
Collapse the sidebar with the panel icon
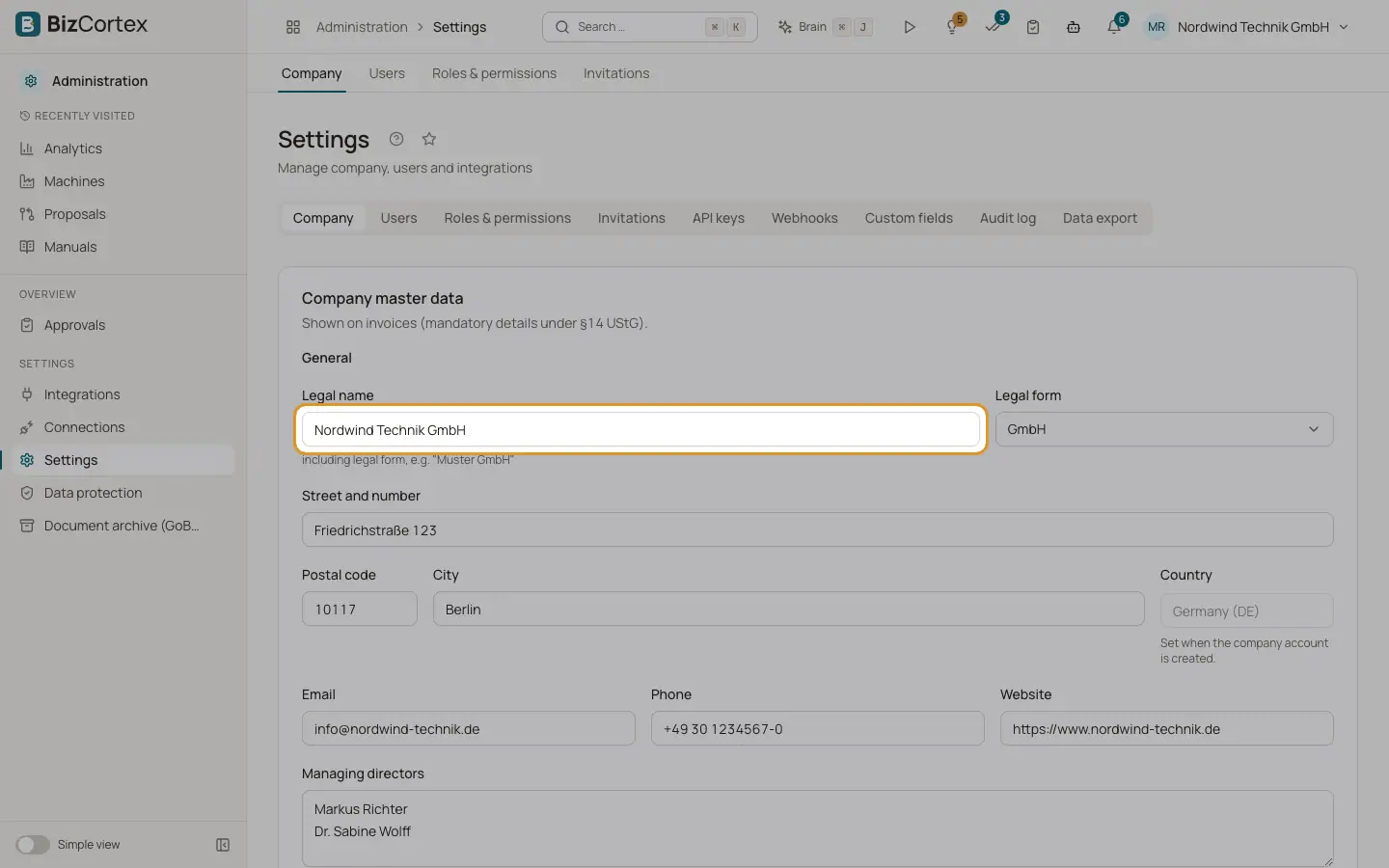coord(223,845)
